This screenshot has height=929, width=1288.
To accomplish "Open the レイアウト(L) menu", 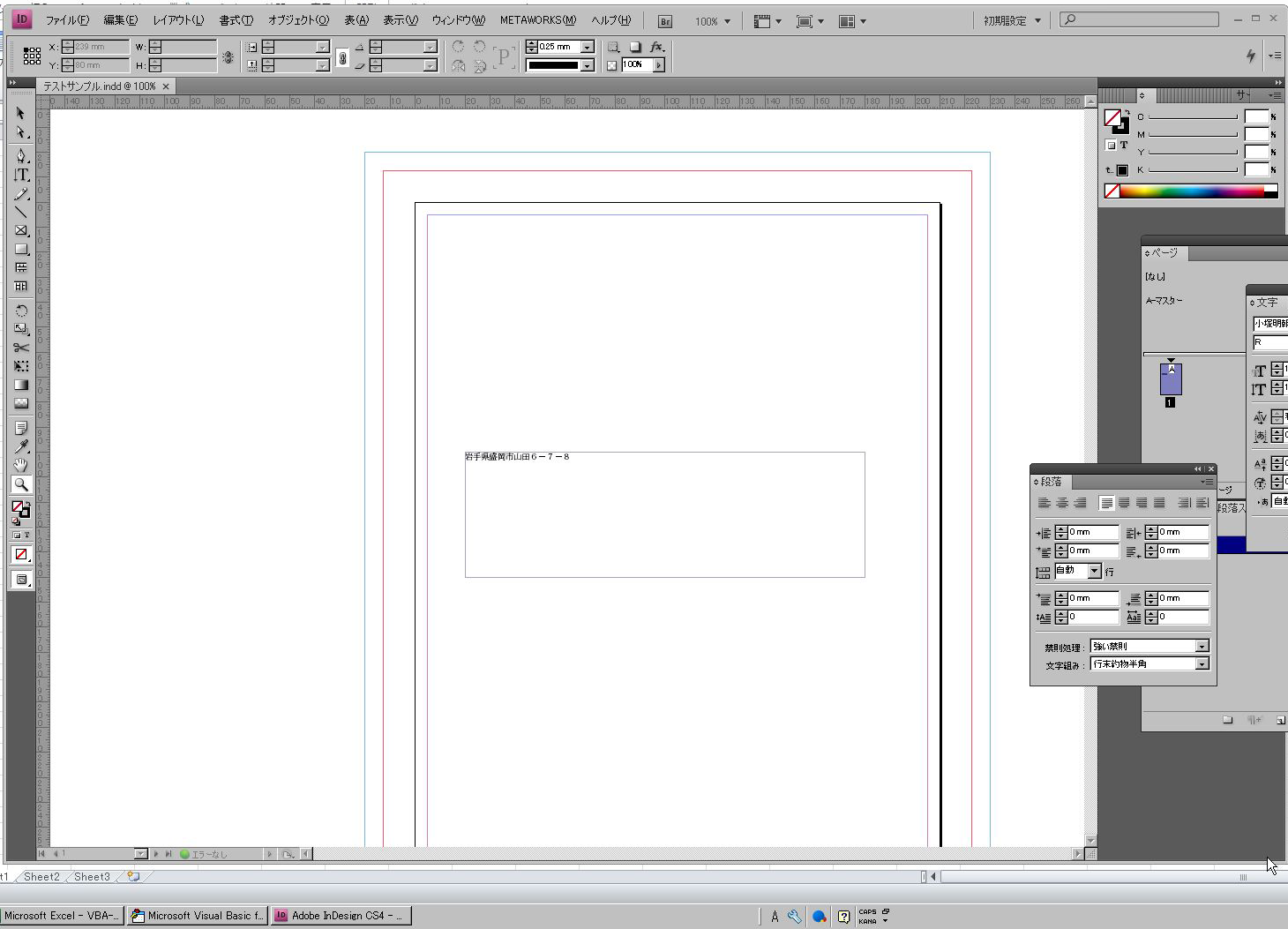I will [178, 20].
